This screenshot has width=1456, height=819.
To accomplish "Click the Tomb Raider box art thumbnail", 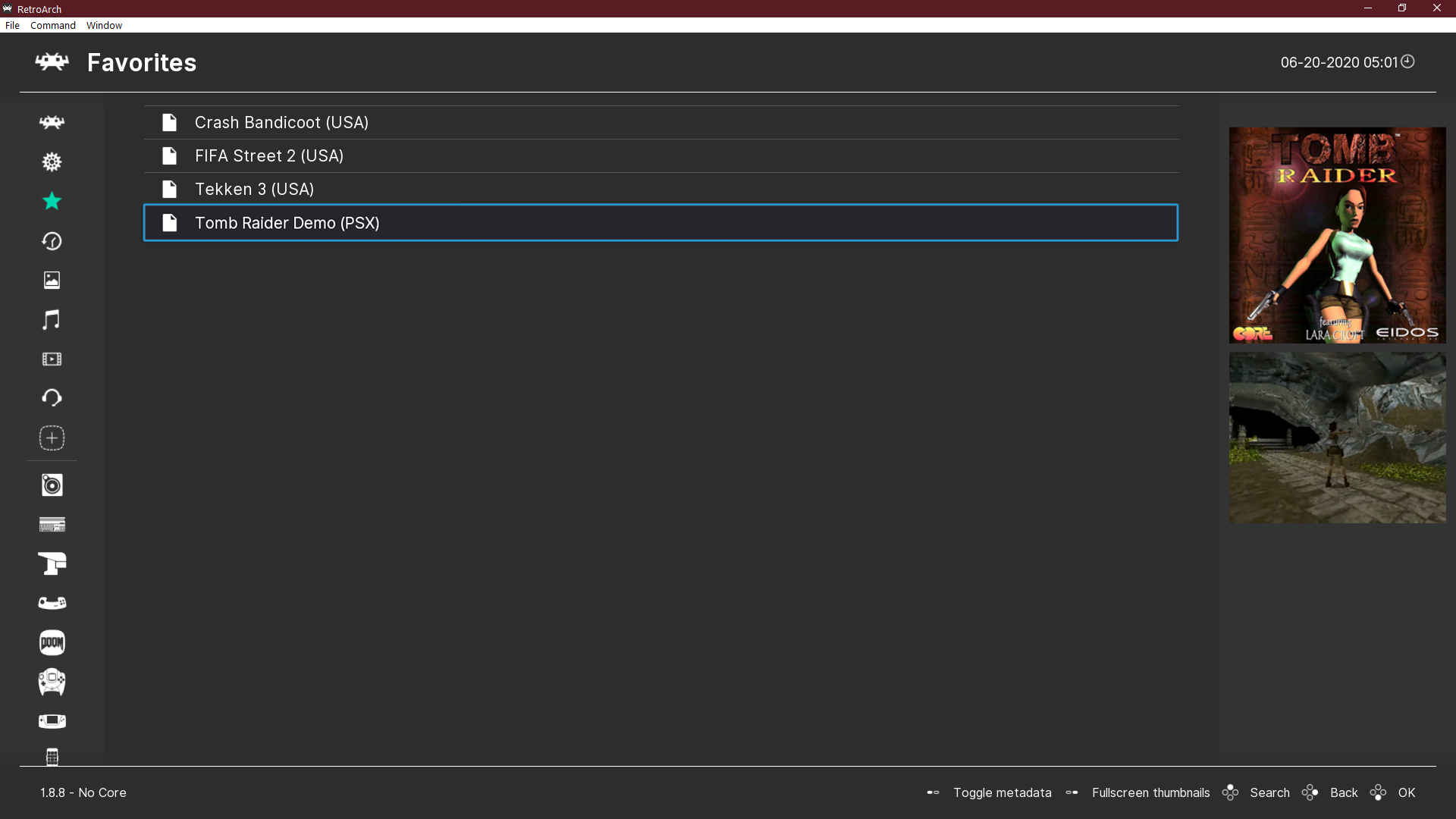I will 1337,235.
